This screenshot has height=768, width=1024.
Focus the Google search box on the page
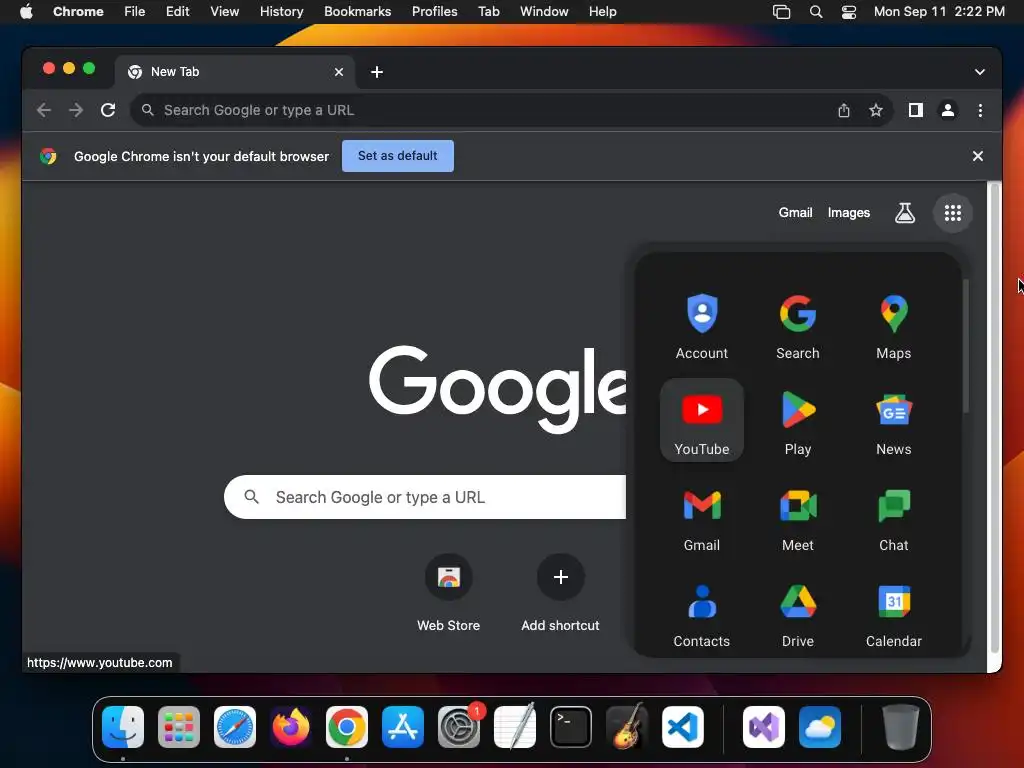[424, 497]
